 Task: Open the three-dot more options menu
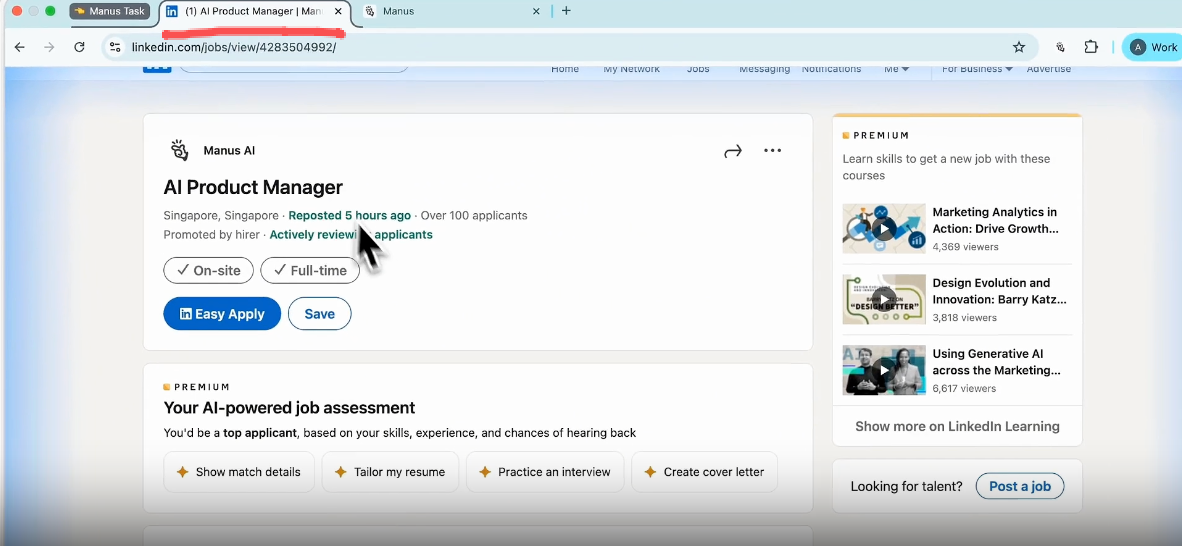coord(773,150)
